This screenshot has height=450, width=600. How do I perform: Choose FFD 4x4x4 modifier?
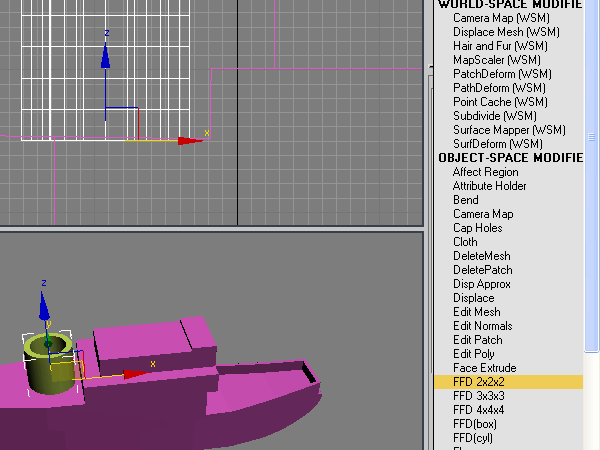(x=479, y=410)
